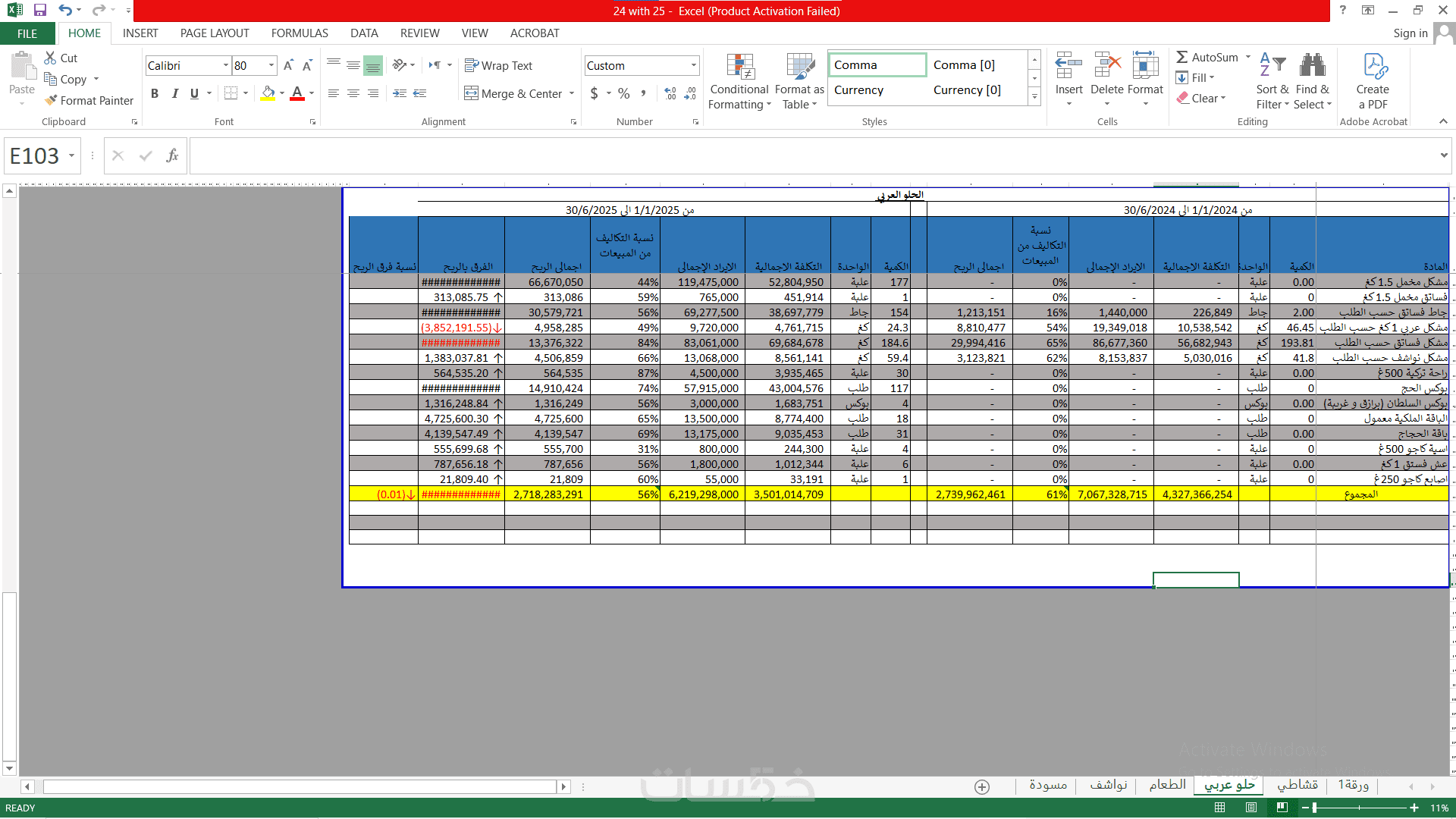Switch to the FORMULAS ribbon tab
This screenshot has width=1456, height=819.
click(x=300, y=33)
